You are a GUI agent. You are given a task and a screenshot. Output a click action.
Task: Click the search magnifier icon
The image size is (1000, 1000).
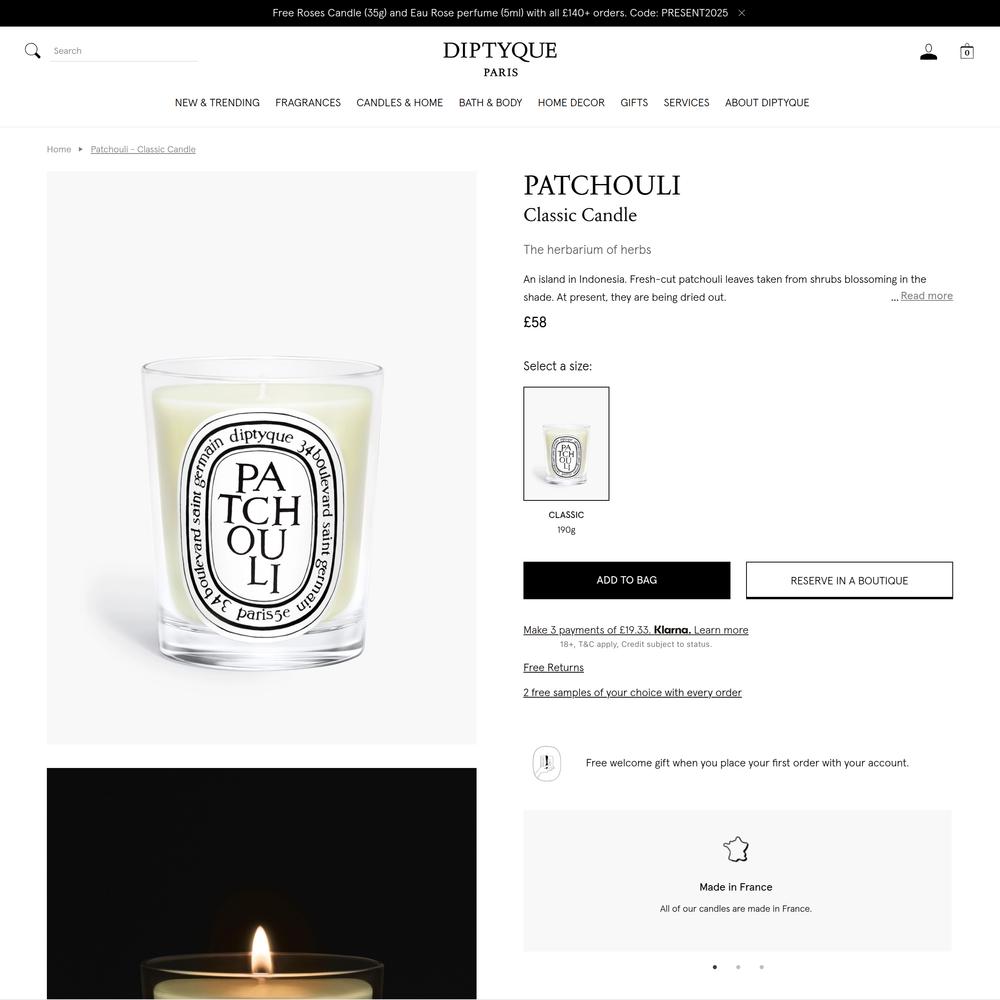(33, 51)
